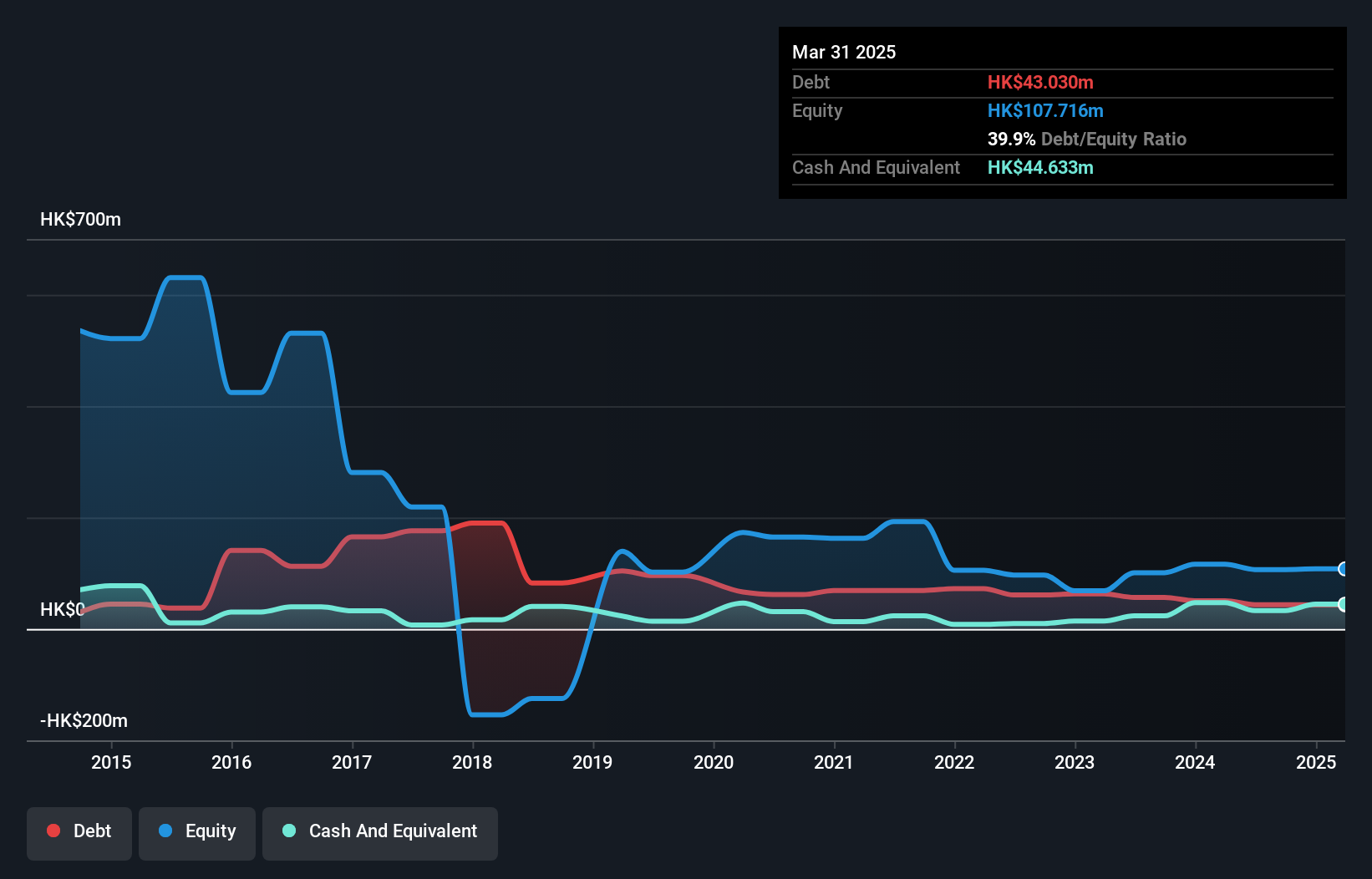Click the Mar 31 2025 tooltip date header
Screen dimensions: 1372x879
[844, 52]
